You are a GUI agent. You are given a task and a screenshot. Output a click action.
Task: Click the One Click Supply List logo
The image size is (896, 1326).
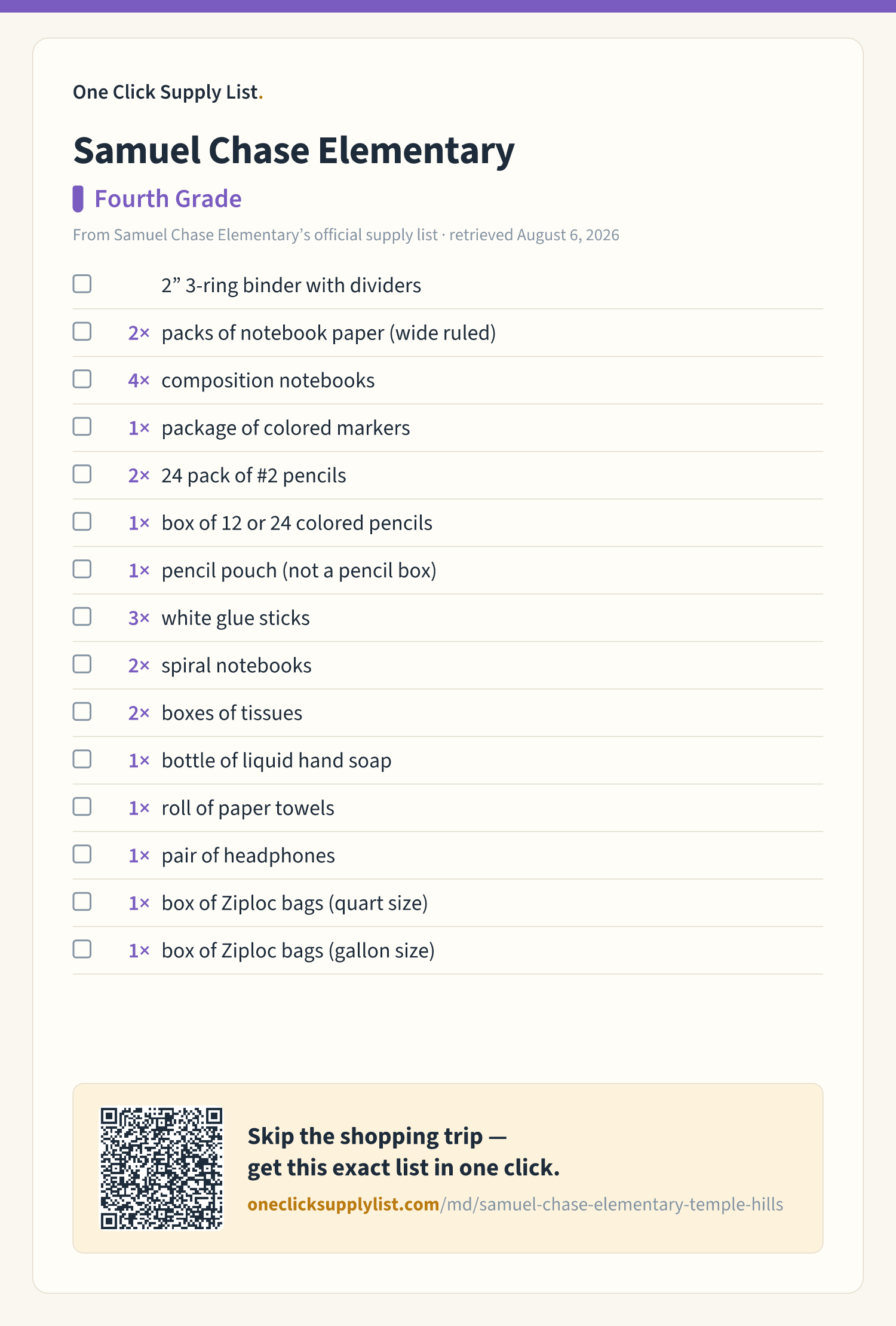[168, 92]
